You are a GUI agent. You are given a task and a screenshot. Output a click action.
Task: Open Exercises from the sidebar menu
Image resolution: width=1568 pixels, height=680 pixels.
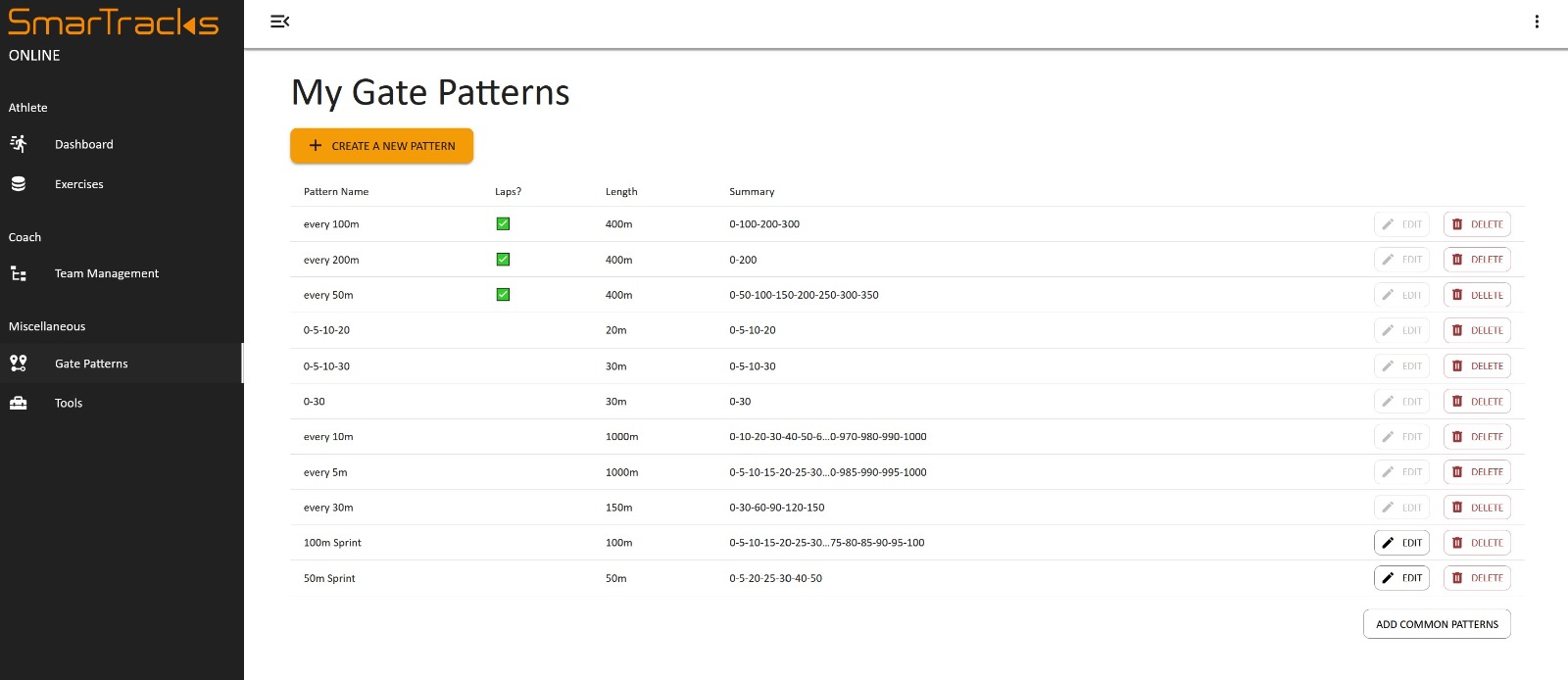point(78,184)
